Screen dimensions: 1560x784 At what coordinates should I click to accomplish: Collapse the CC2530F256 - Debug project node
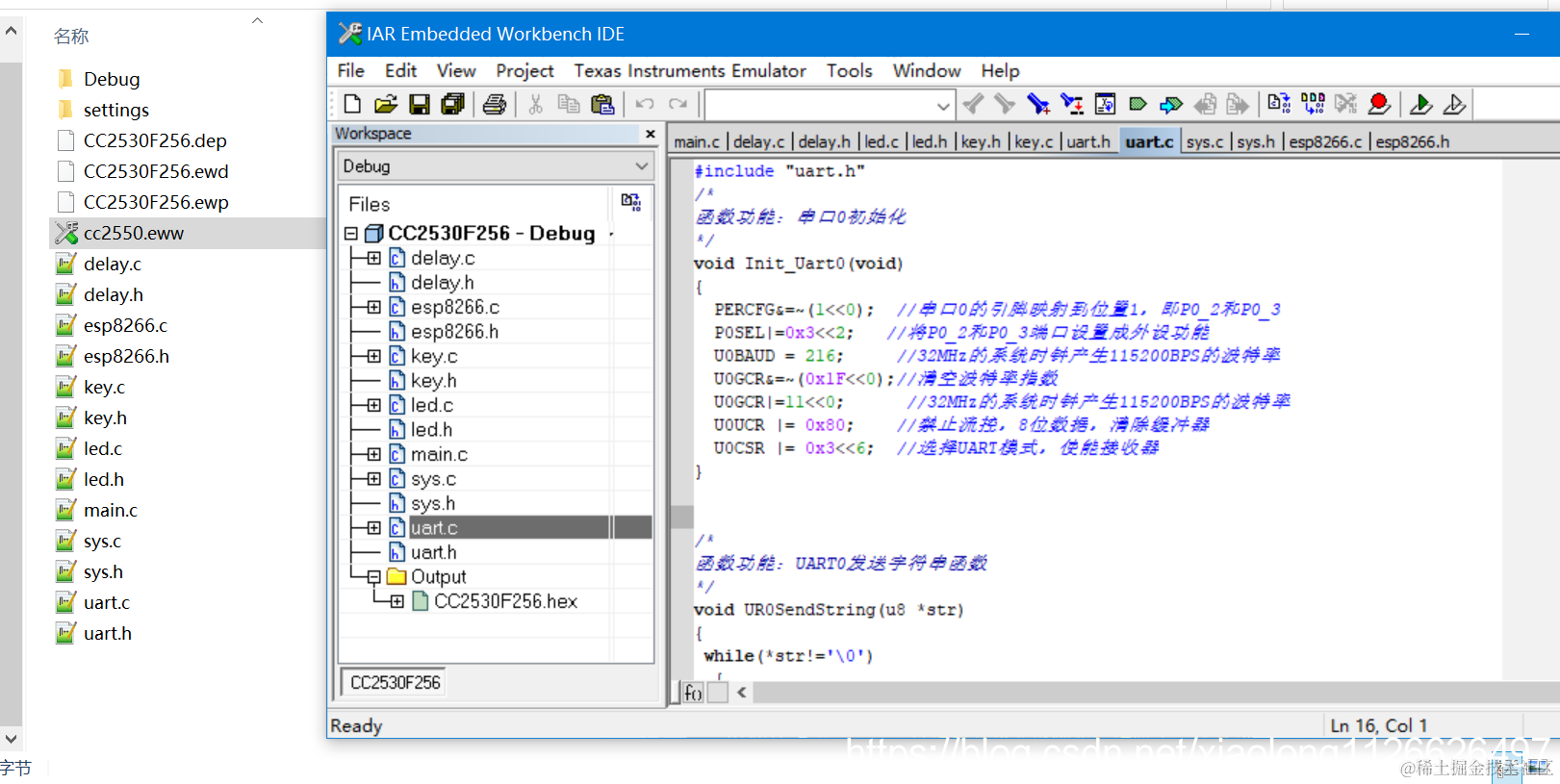[350, 234]
